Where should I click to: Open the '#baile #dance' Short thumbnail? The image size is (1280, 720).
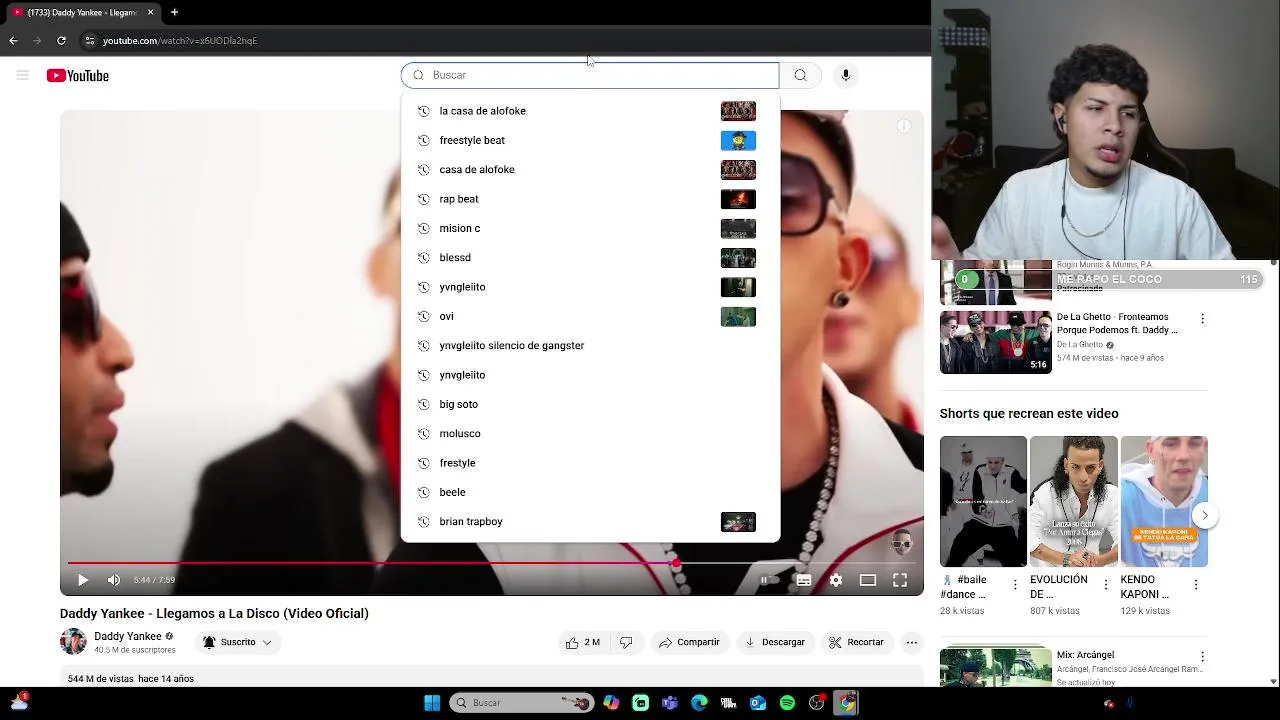(x=983, y=501)
